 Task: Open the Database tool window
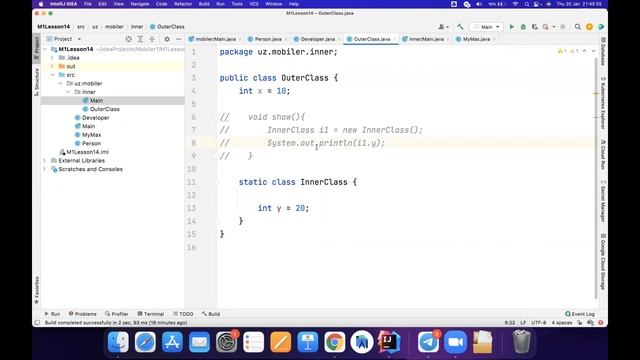pyautogui.click(x=603, y=51)
